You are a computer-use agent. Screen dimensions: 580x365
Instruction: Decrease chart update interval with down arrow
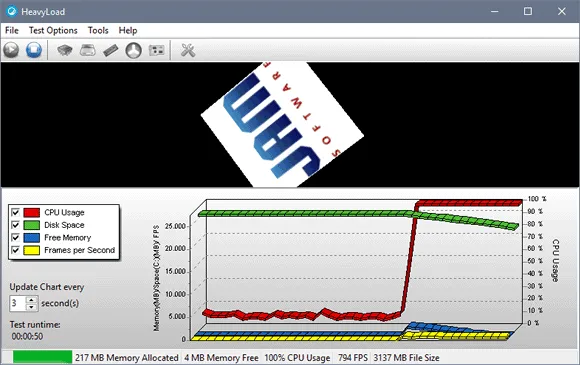31,307
